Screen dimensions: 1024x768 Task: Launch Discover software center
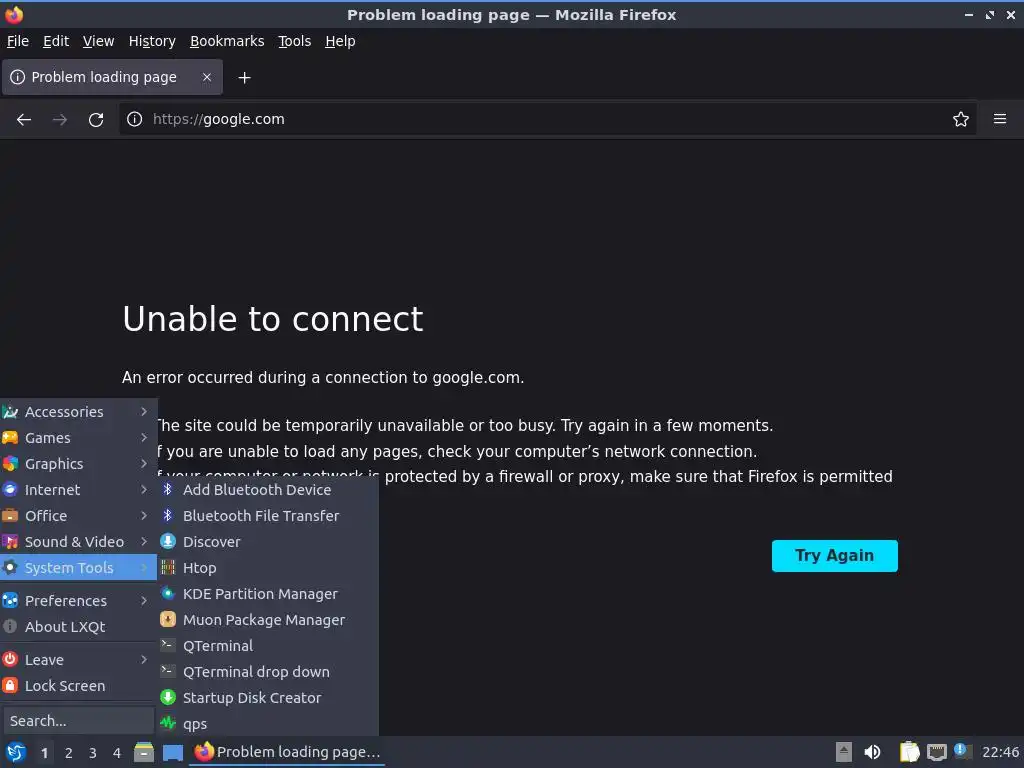[268, 542]
